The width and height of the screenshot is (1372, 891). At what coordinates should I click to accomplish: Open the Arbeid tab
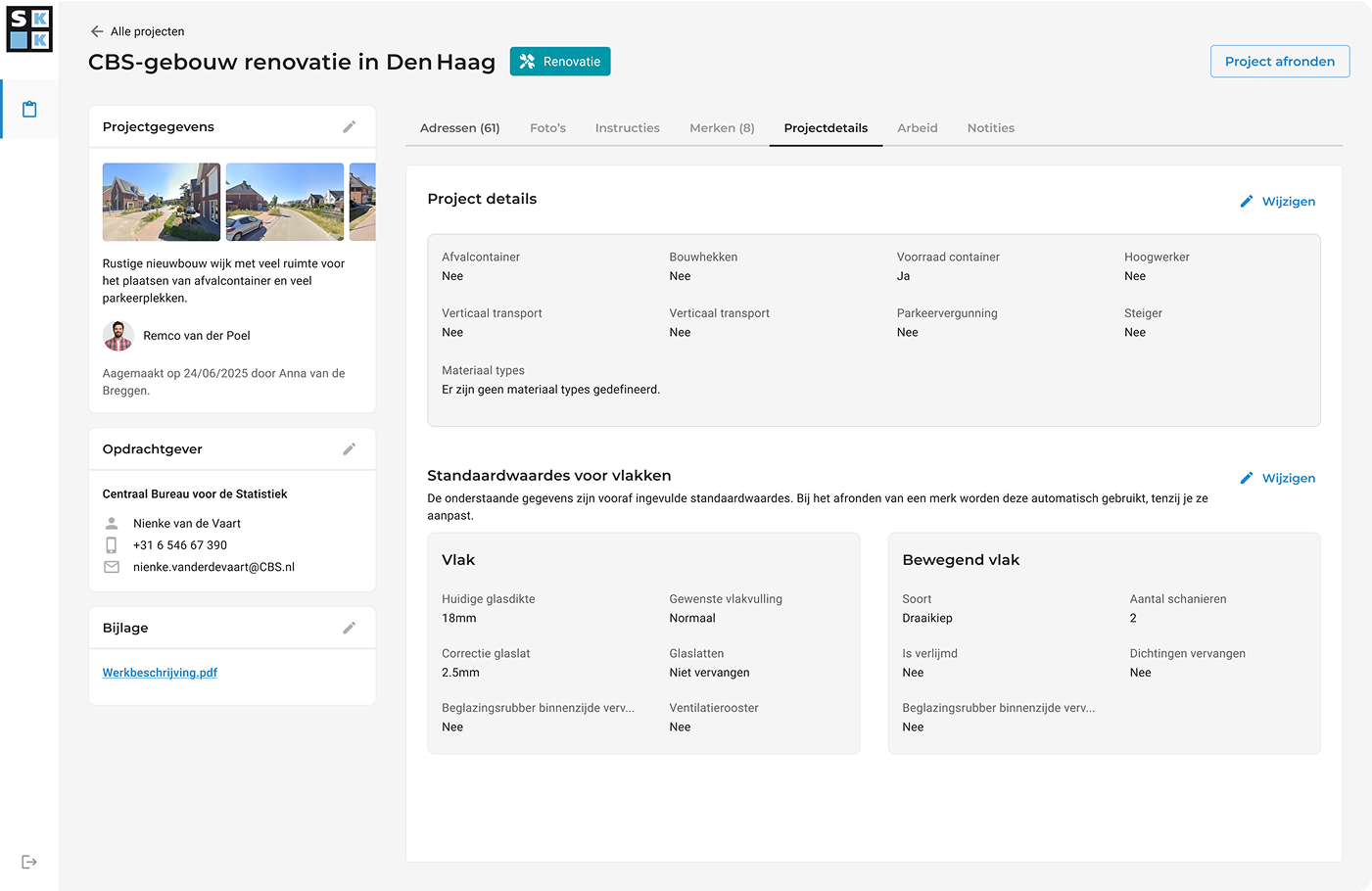917,128
